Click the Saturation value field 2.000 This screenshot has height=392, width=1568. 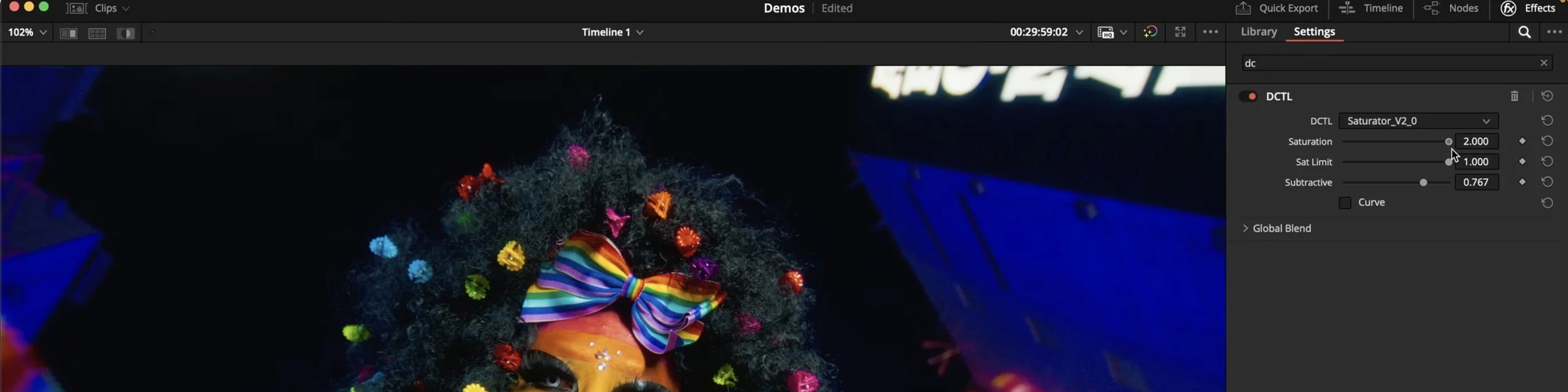tap(1476, 141)
